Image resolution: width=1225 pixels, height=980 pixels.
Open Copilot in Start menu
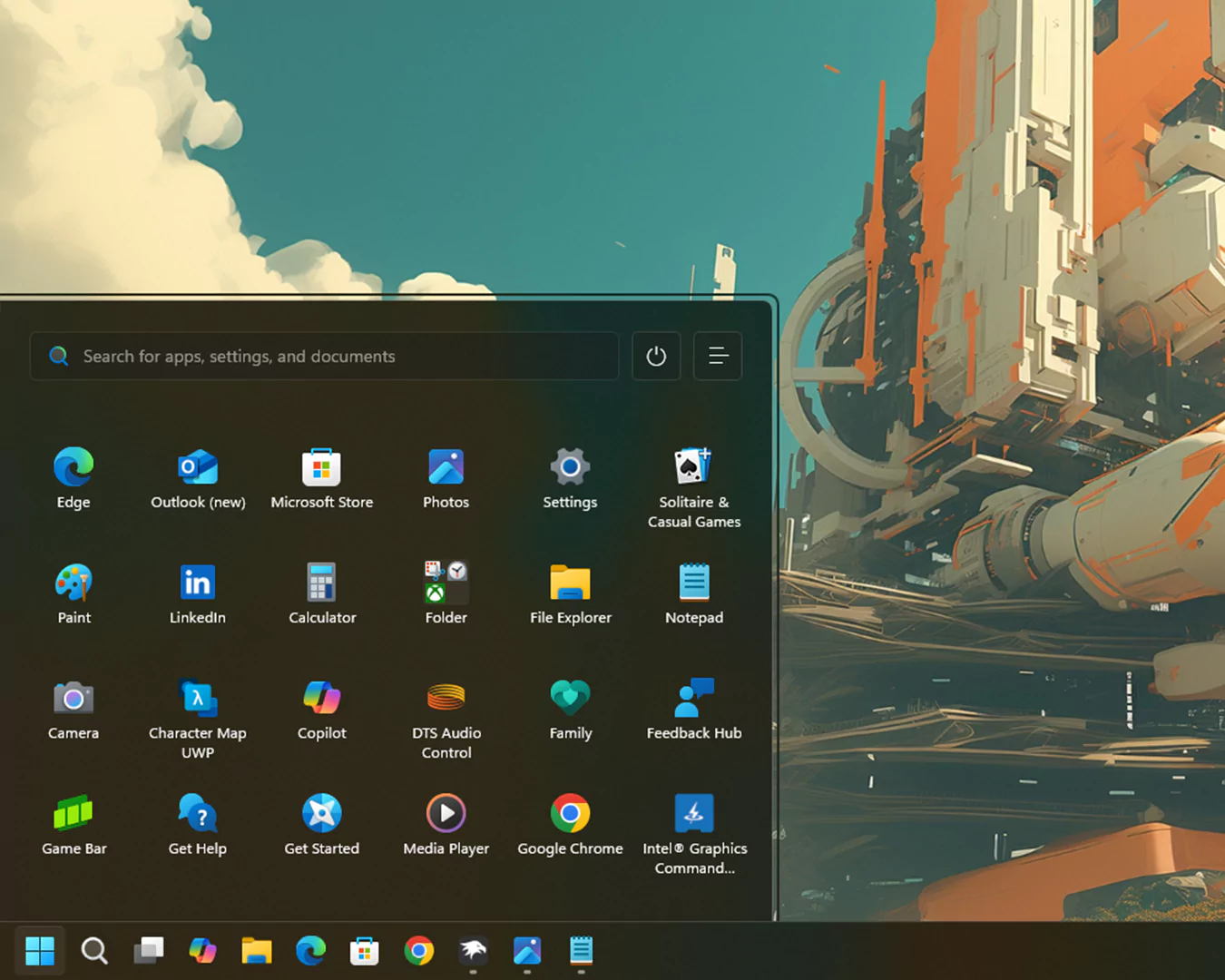(321, 710)
